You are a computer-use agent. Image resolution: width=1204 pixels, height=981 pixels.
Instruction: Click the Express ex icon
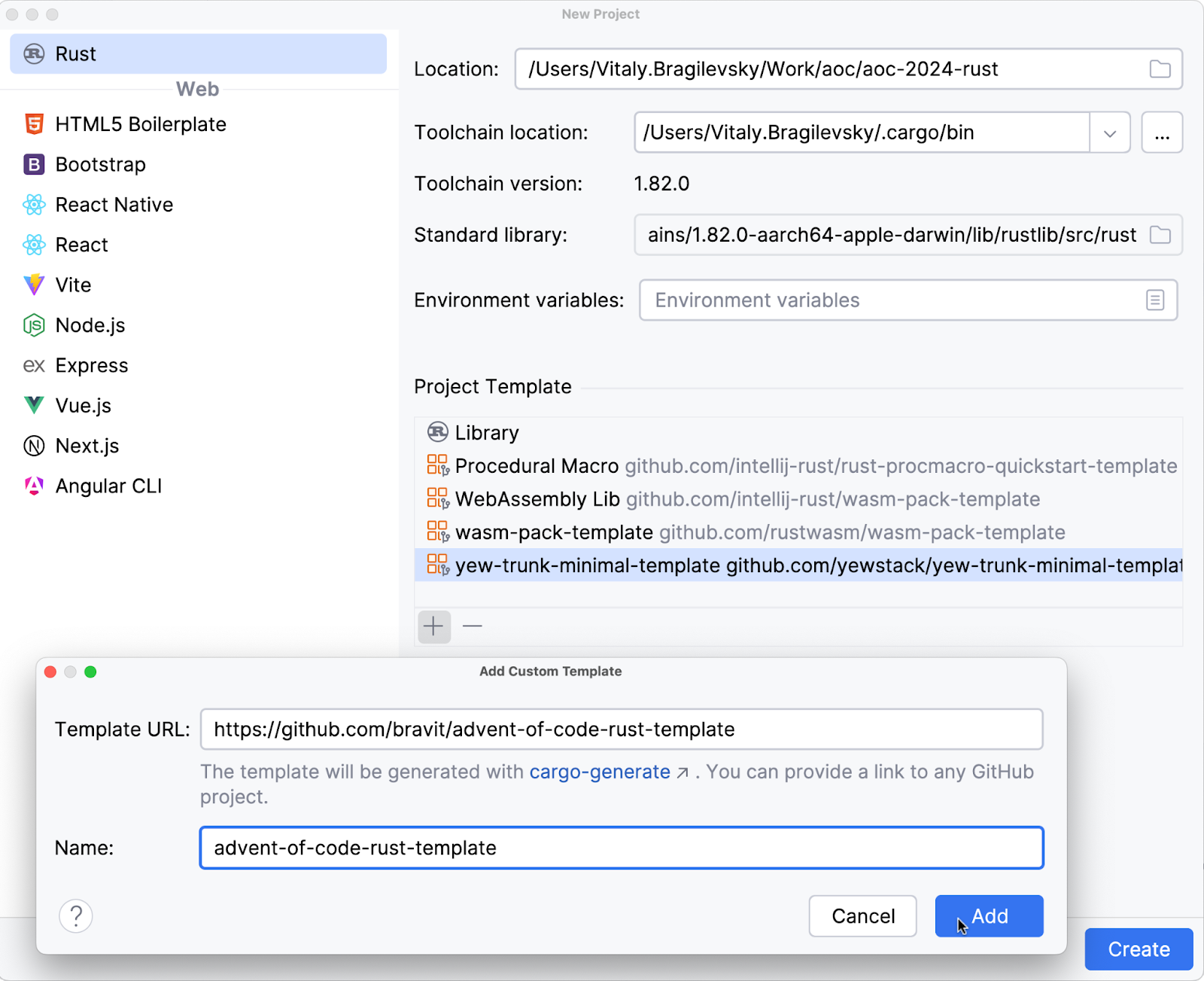click(34, 366)
